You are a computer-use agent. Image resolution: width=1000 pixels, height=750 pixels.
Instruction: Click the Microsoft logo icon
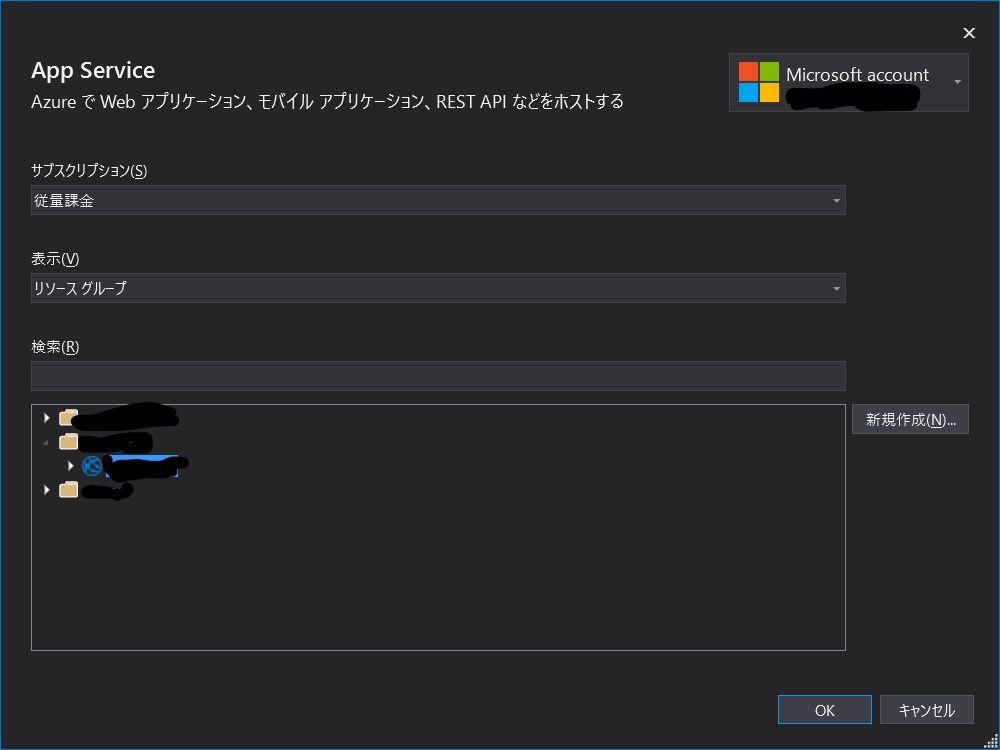(759, 82)
